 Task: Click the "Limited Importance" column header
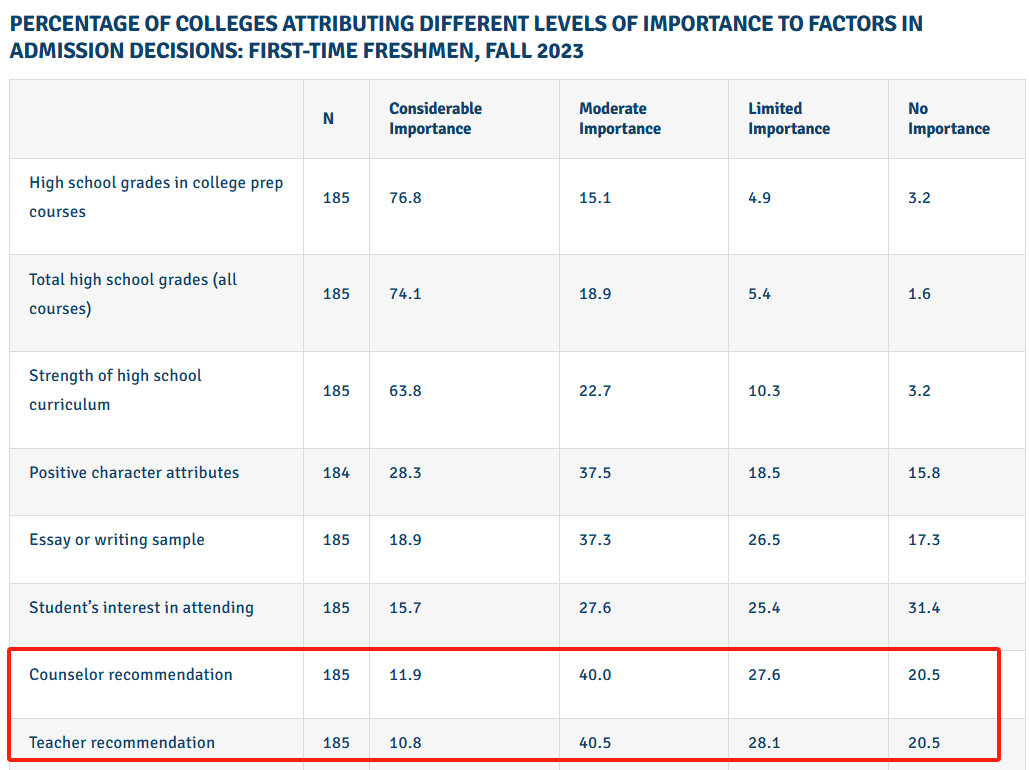(788, 118)
